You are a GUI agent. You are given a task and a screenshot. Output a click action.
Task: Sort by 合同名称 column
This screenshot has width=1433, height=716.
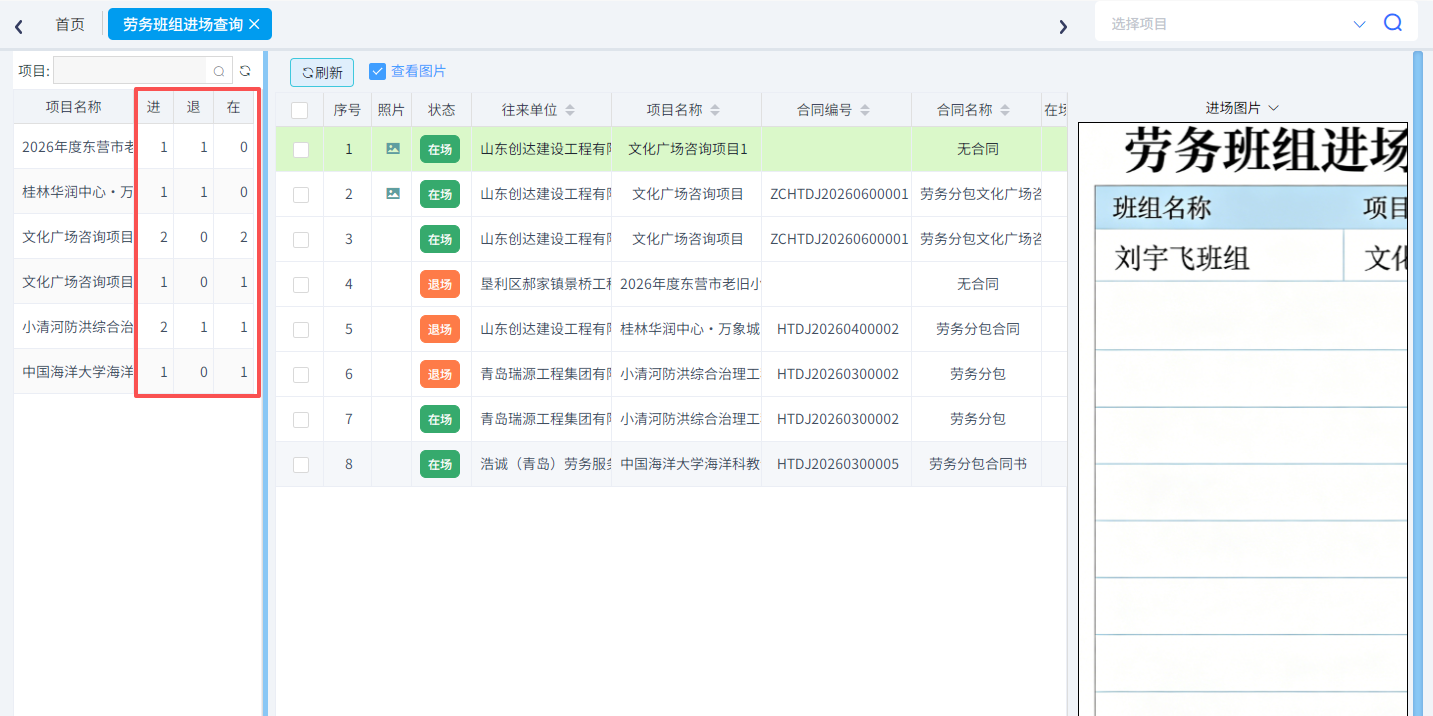pyautogui.click(x=1005, y=110)
